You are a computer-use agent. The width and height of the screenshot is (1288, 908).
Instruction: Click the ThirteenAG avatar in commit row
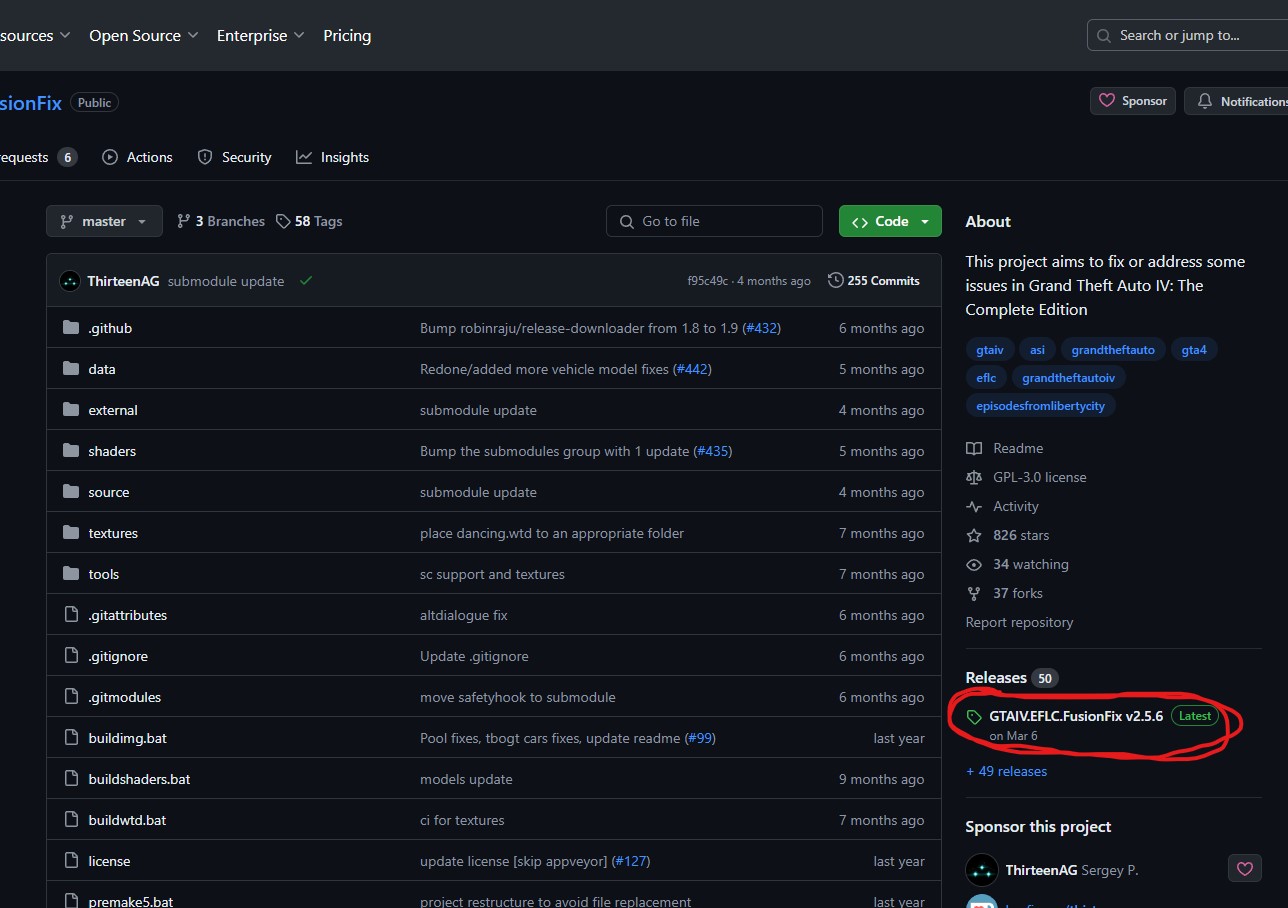pyautogui.click(x=70, y=281)
